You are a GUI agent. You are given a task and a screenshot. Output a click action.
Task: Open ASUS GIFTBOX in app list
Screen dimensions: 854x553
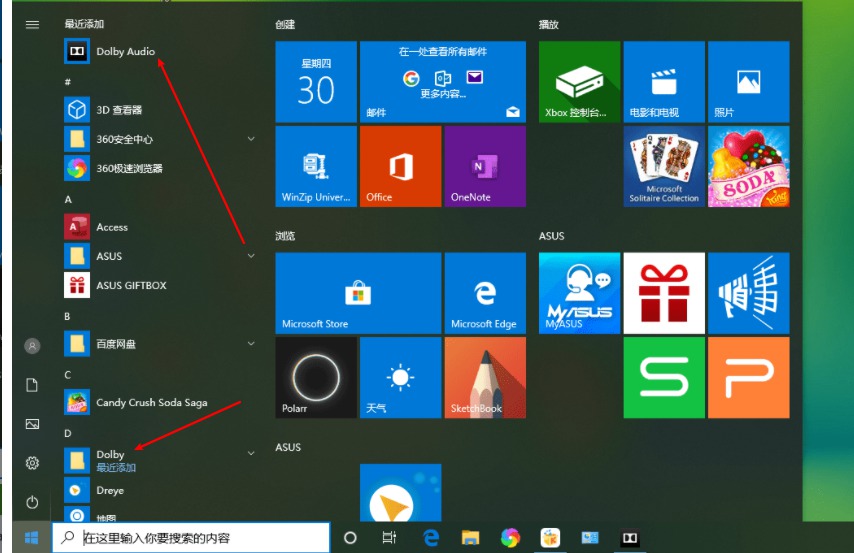point(158,285)
